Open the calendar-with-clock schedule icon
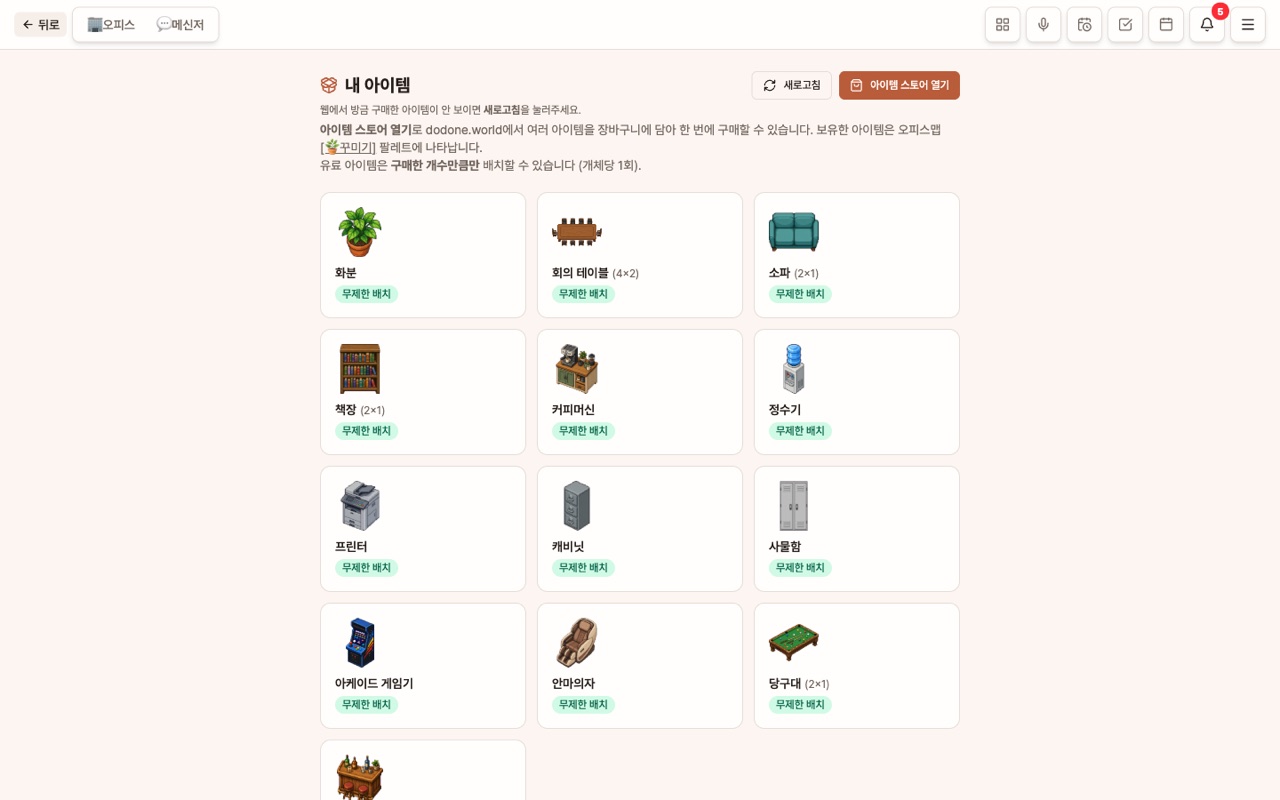 1084,25
